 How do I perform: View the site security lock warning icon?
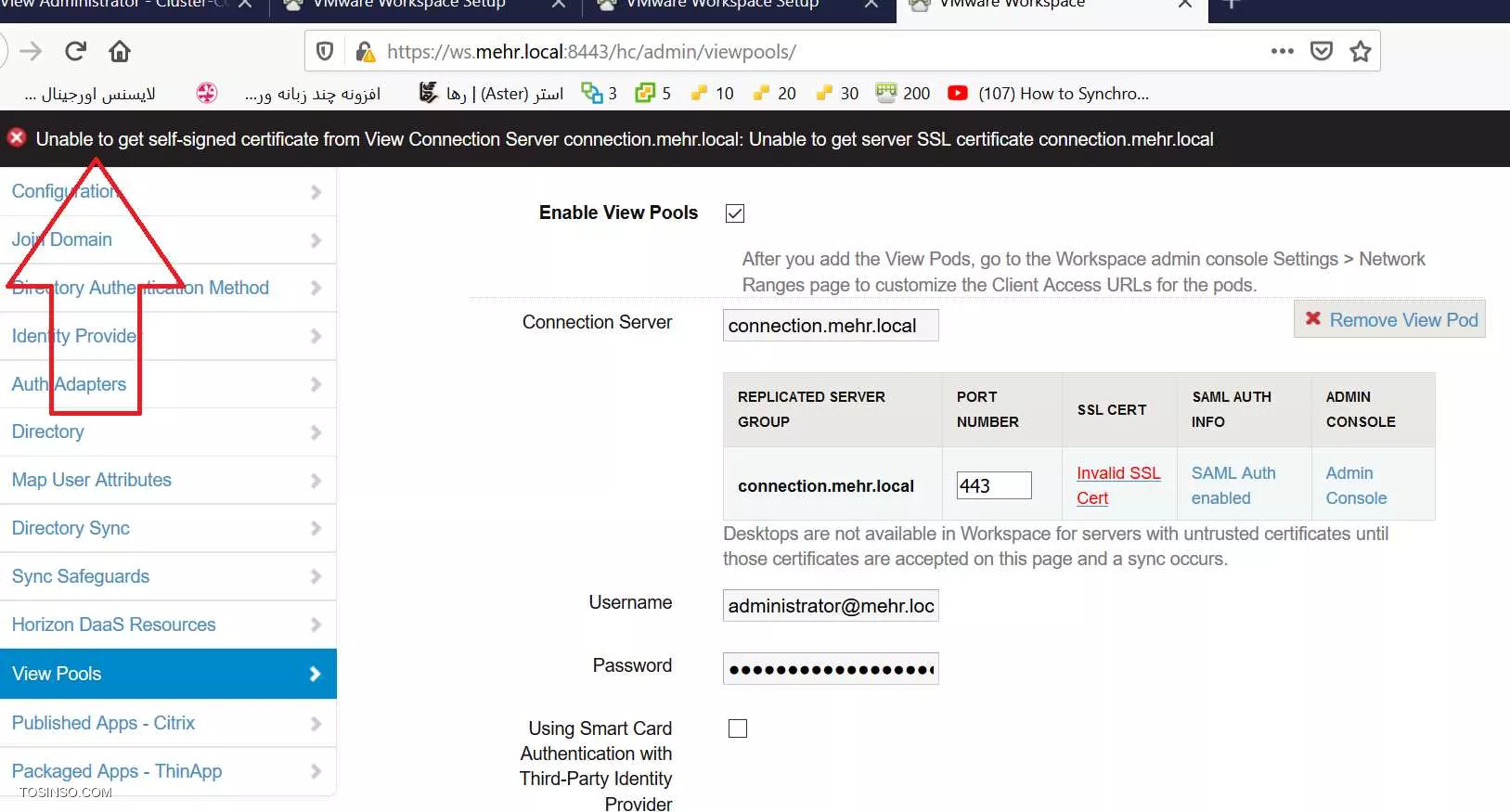pyautogui.click(x=366, y=52)
